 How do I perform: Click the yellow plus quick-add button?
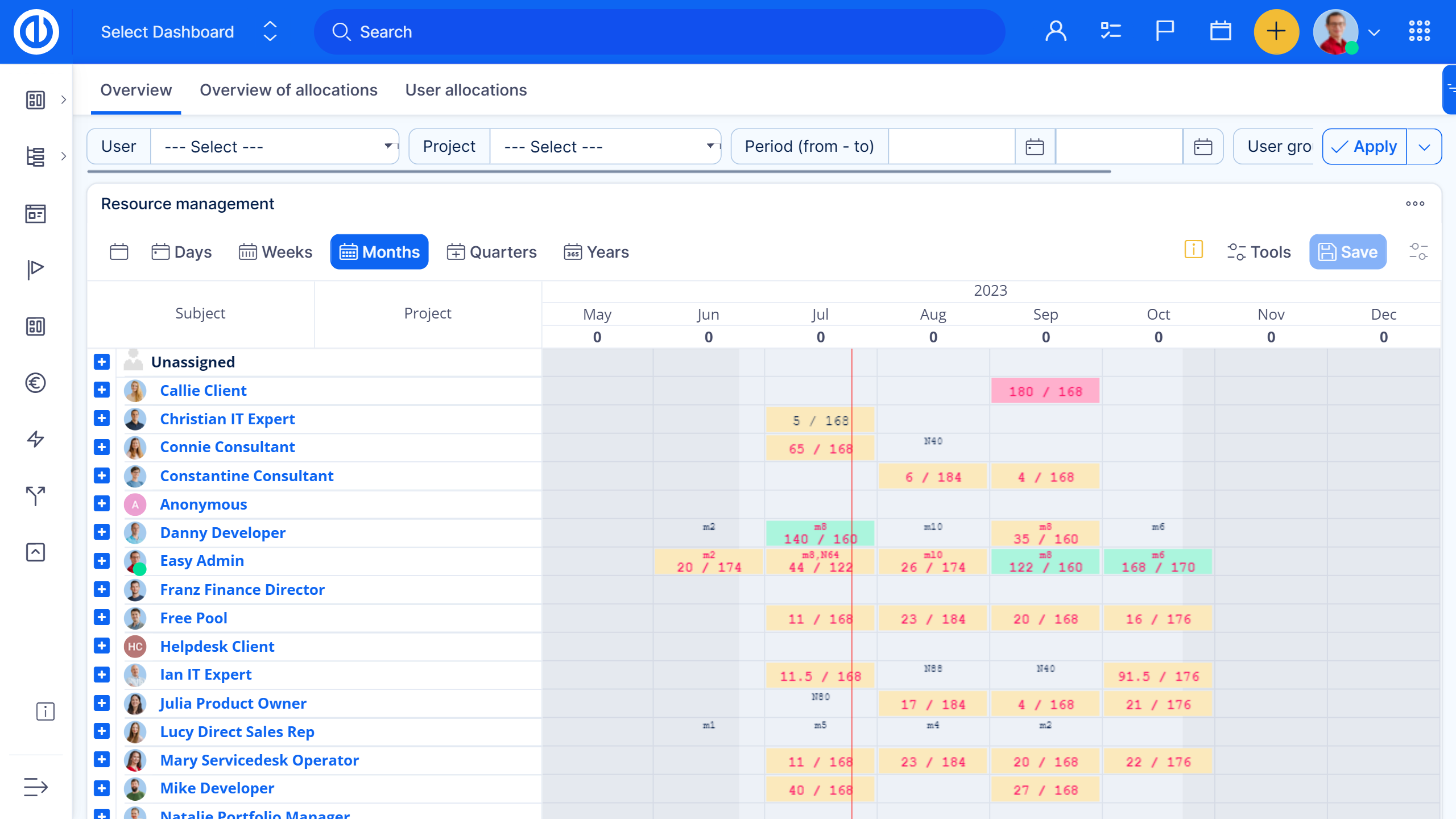tap(1276, 31)
